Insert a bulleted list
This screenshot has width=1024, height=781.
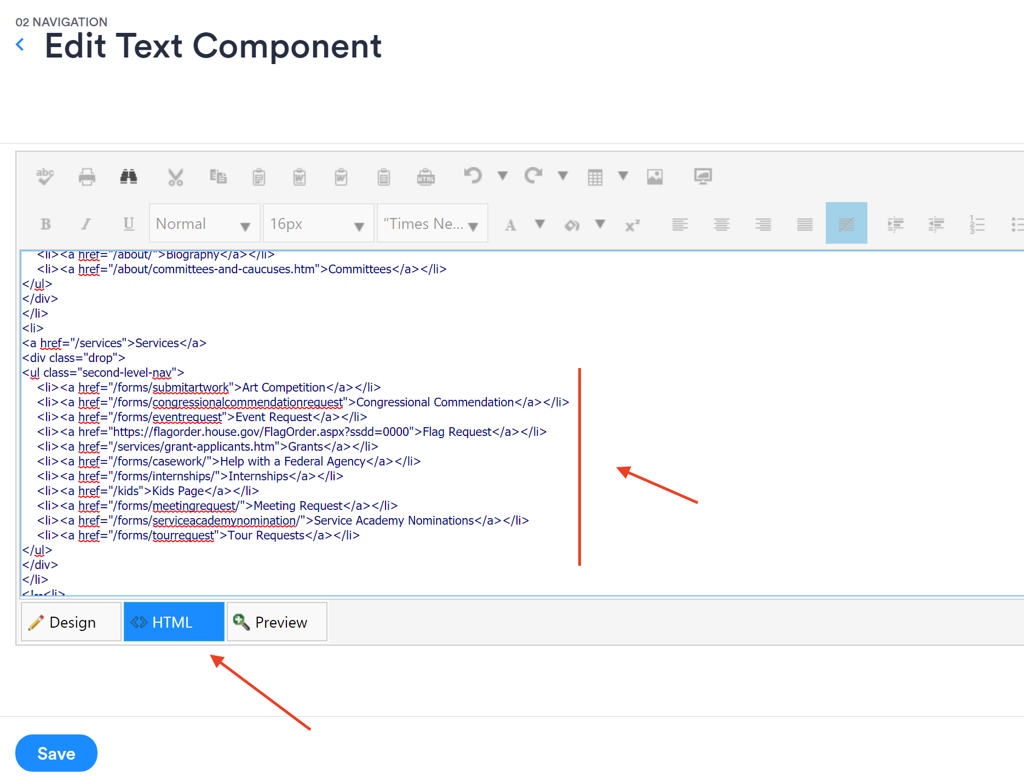(x=1017, y=225)
